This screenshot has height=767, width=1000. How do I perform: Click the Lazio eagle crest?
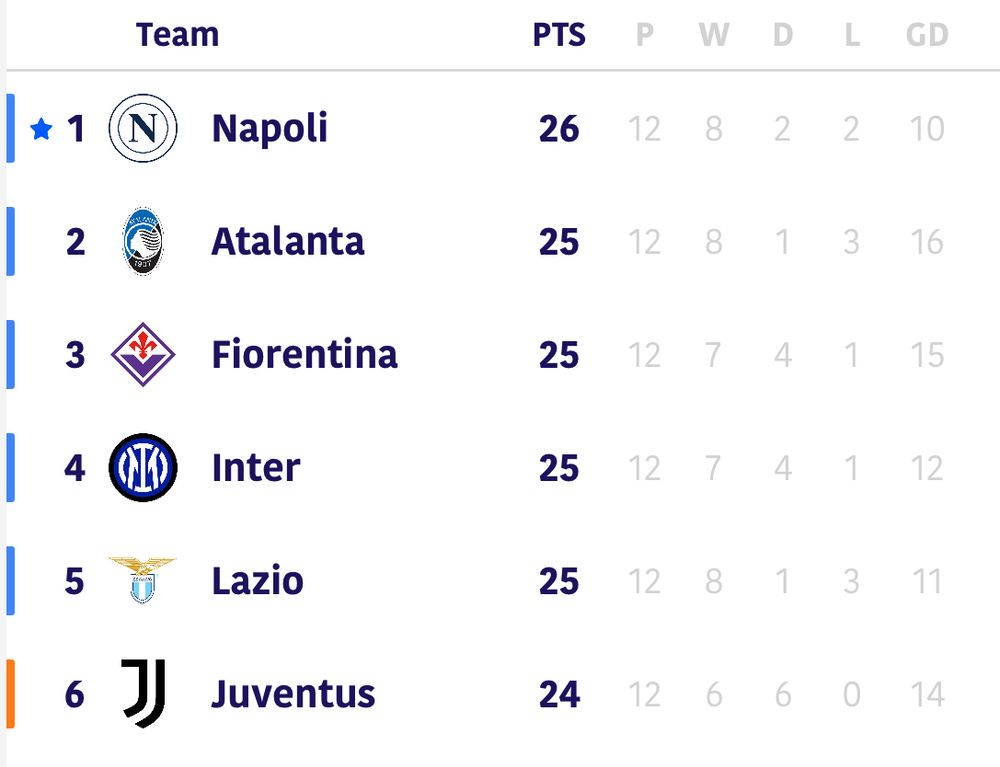click(x=143, y=580)
